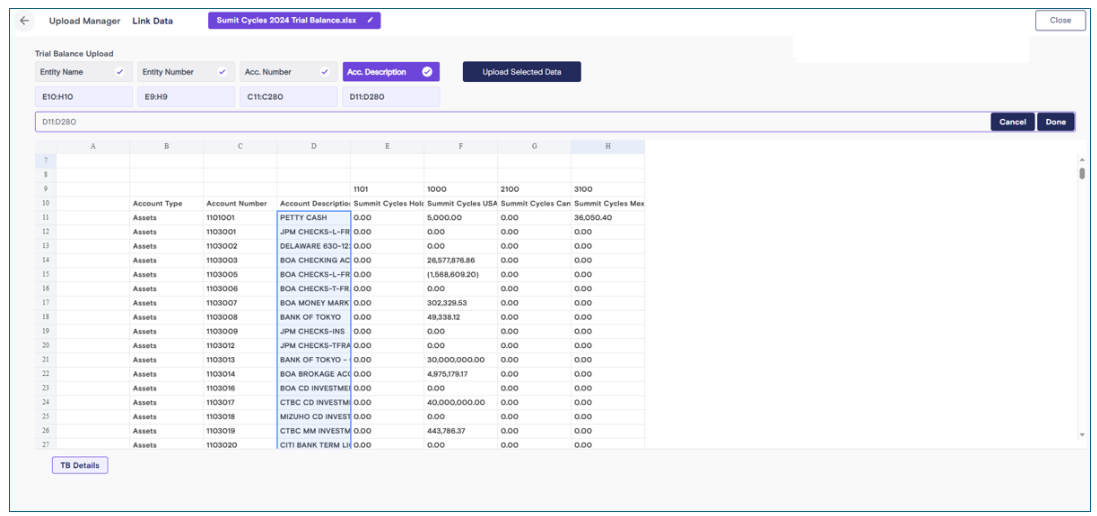
Task: Click the E10:H10 range box
Action: click(83, 96)
